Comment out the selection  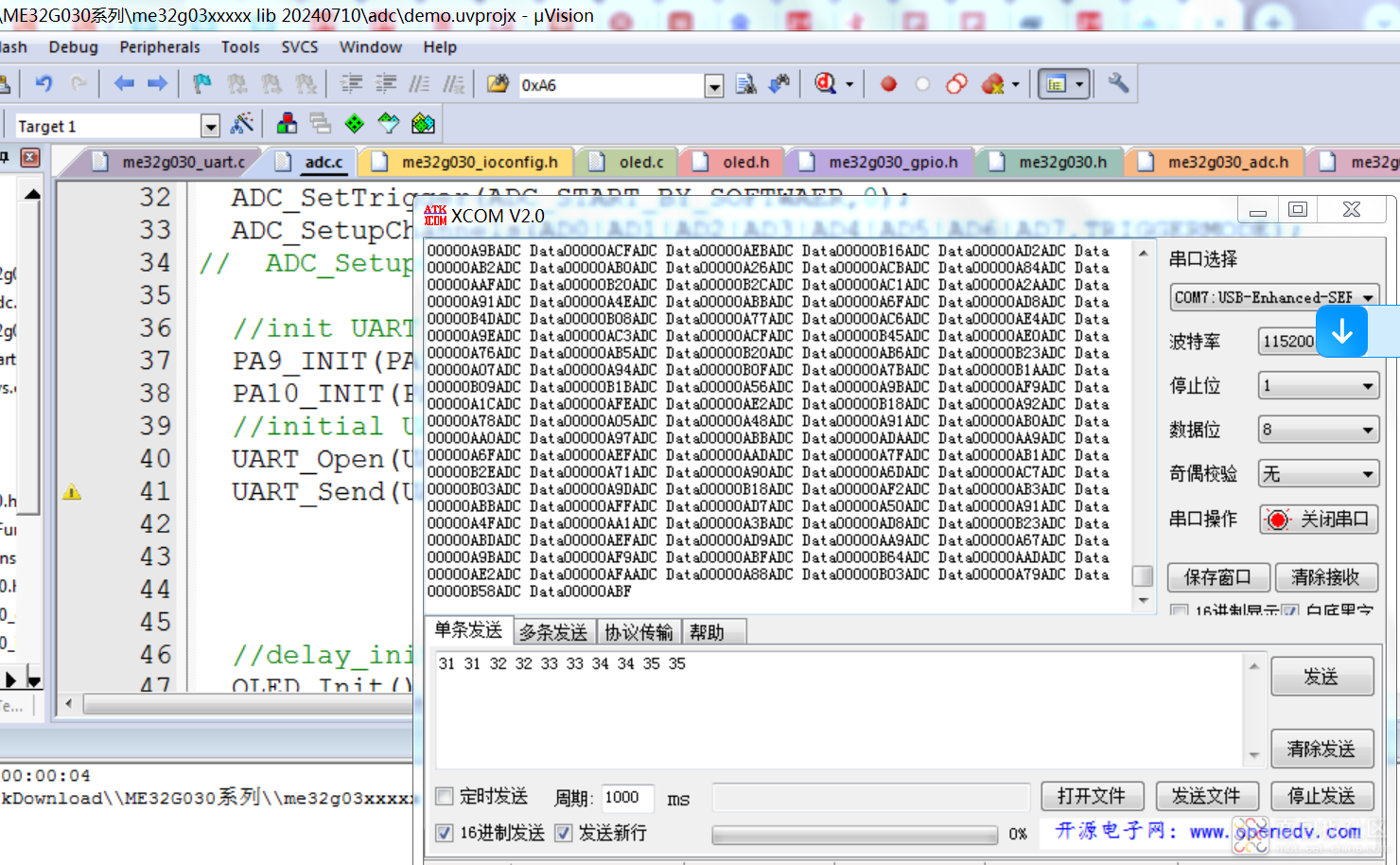pyautogui.click(x=420, y=84)
